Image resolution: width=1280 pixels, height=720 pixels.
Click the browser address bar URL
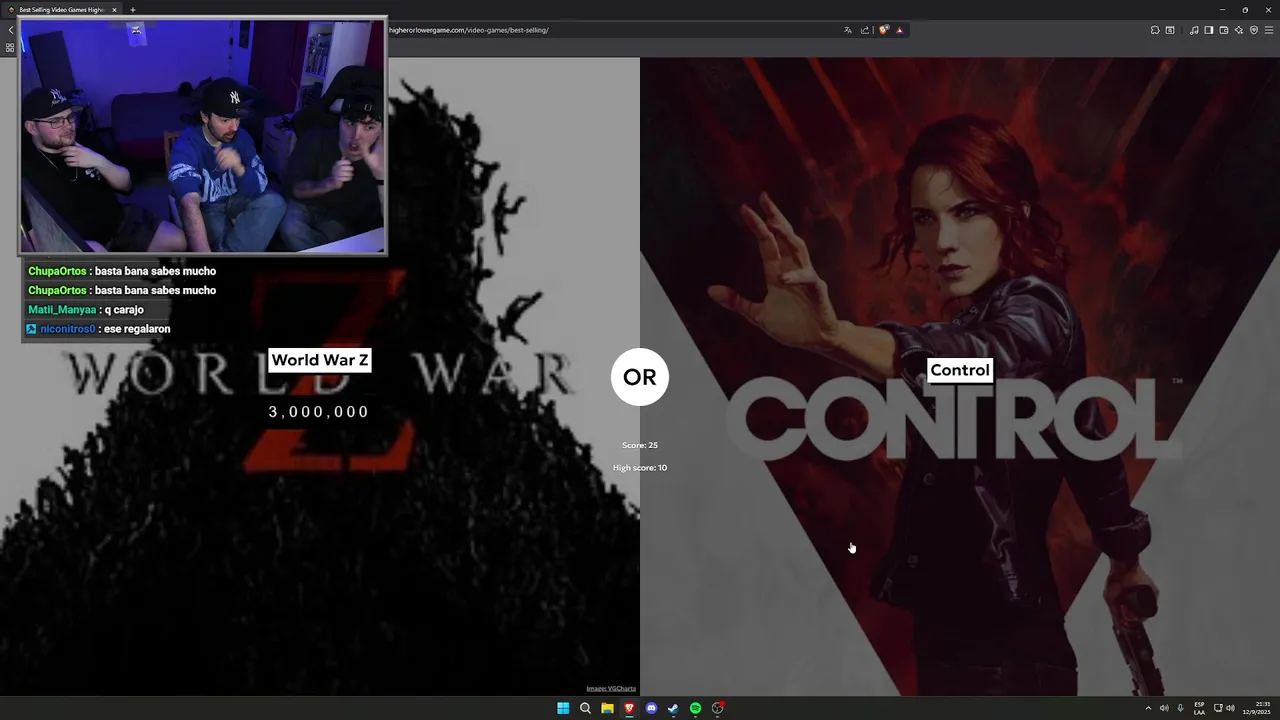[468, 30]
